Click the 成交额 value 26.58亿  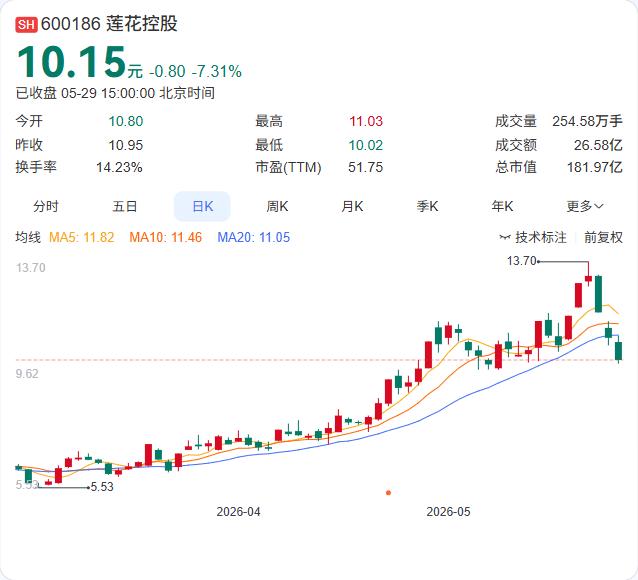598,145
